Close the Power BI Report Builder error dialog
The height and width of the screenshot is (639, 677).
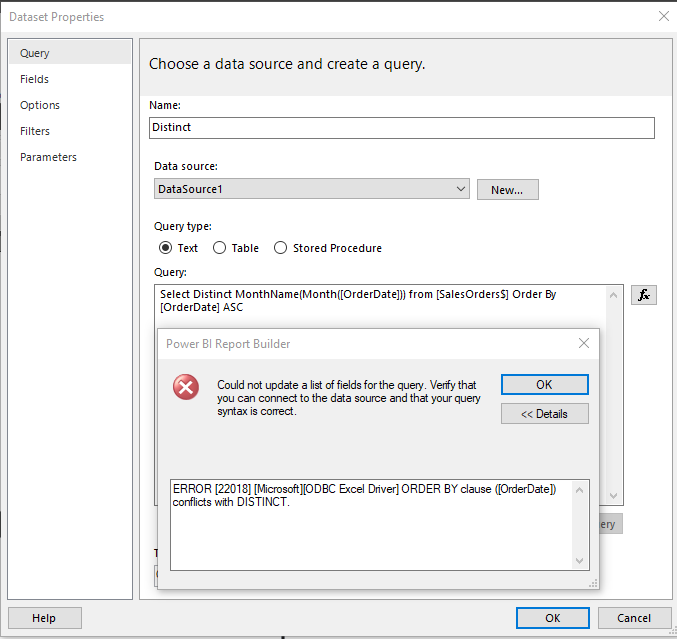(584, 343)
